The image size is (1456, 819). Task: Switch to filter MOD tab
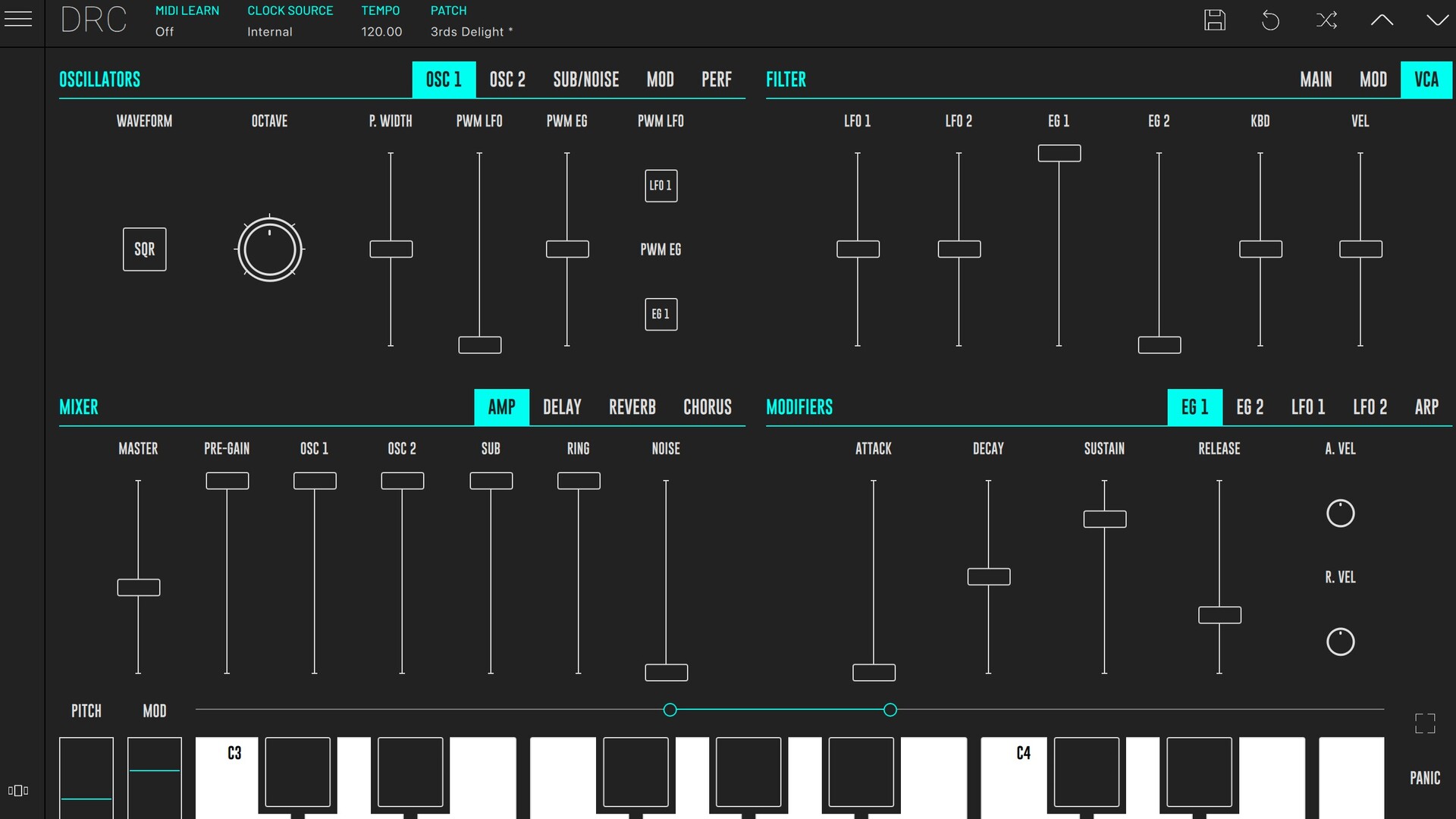(1373, 80)
